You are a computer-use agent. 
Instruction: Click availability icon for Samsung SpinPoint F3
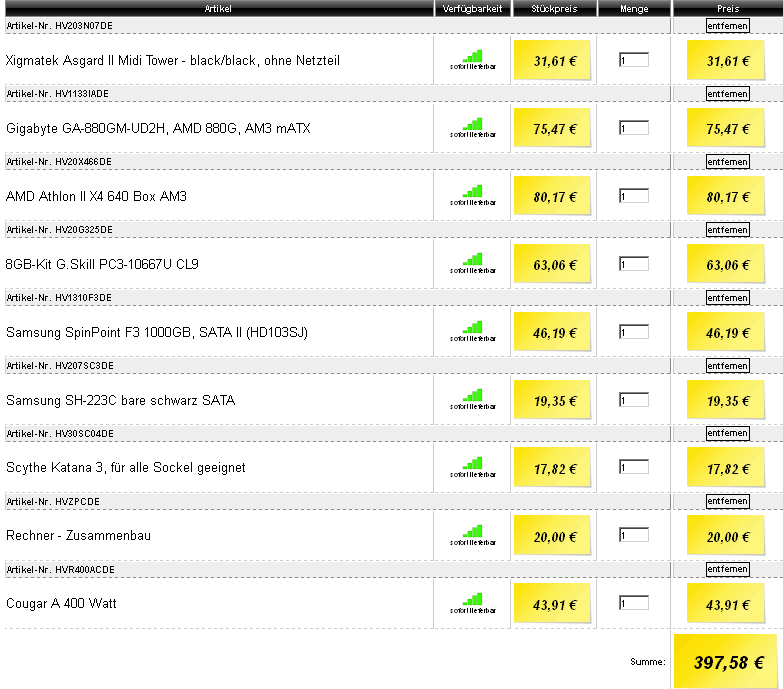pyautogui.click(x=473, y=332)
